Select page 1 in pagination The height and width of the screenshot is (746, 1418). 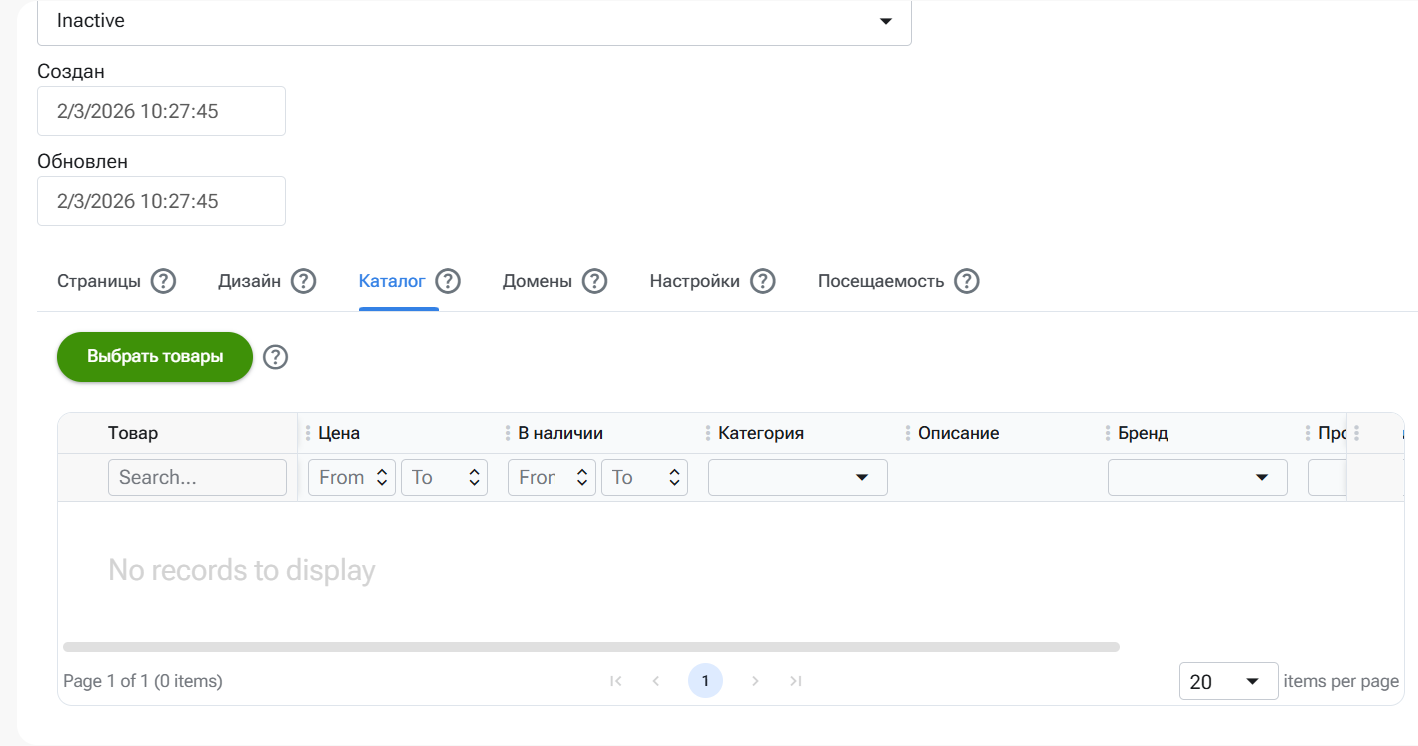pyautogui.click(x=705, y=681)
